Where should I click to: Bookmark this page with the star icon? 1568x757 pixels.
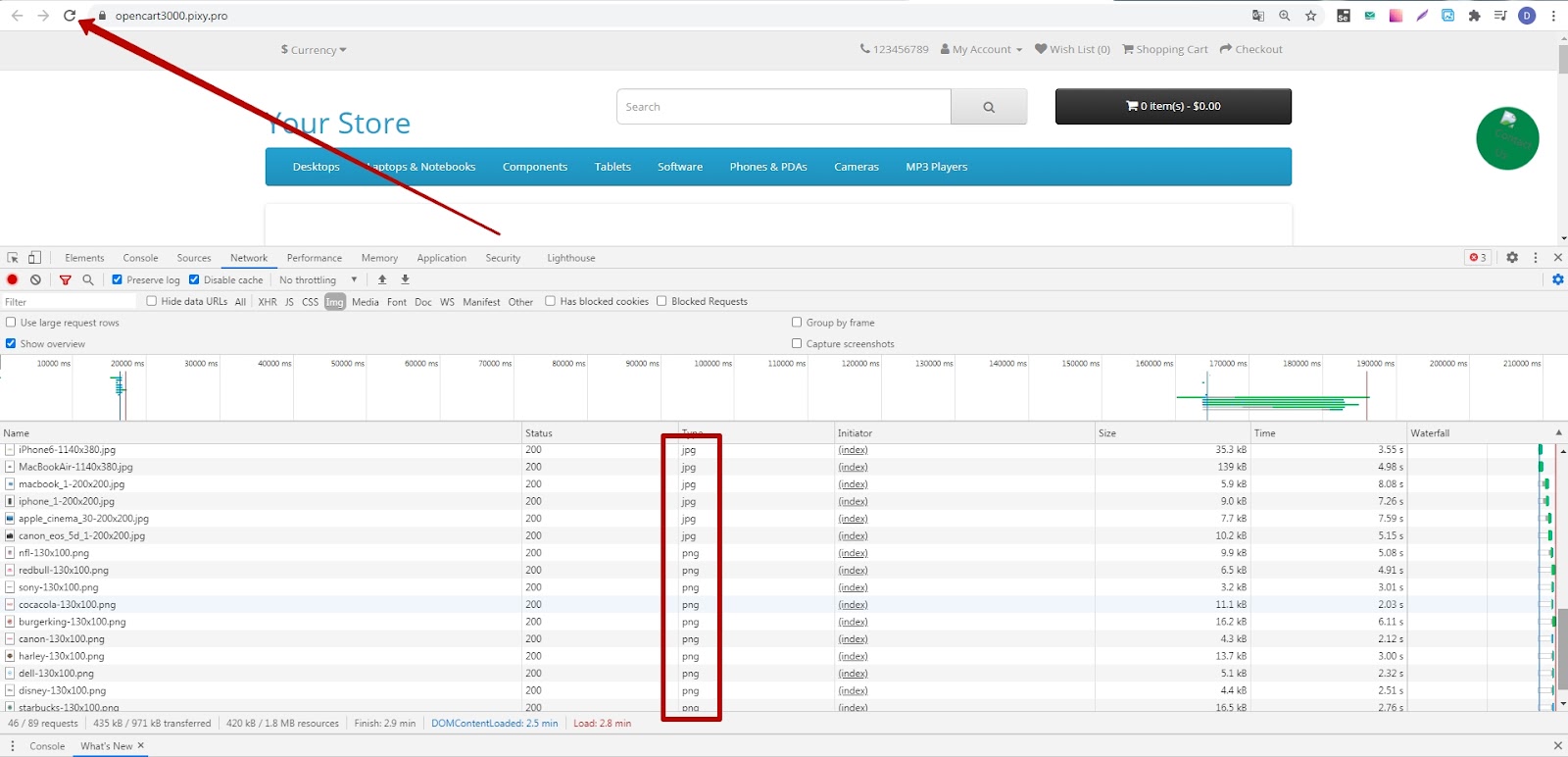click(x=1310, y=16)
